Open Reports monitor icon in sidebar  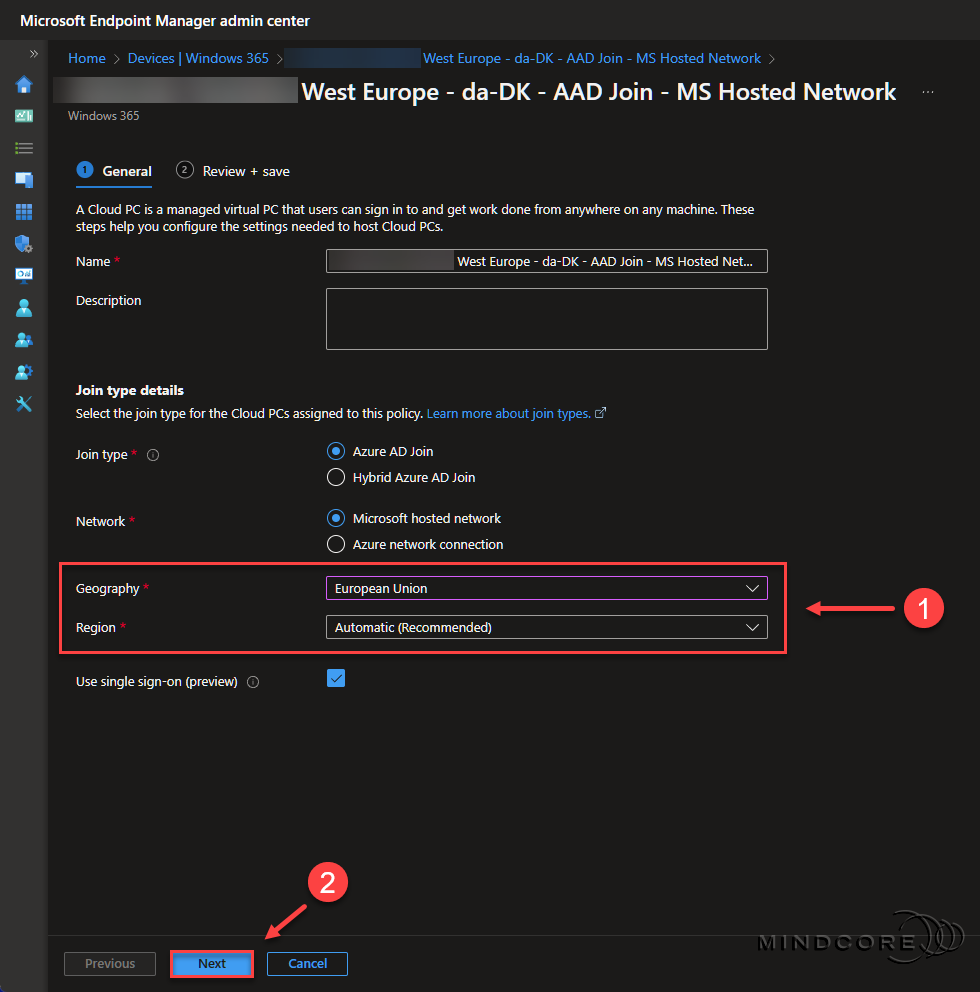click(x=24, y=276)
